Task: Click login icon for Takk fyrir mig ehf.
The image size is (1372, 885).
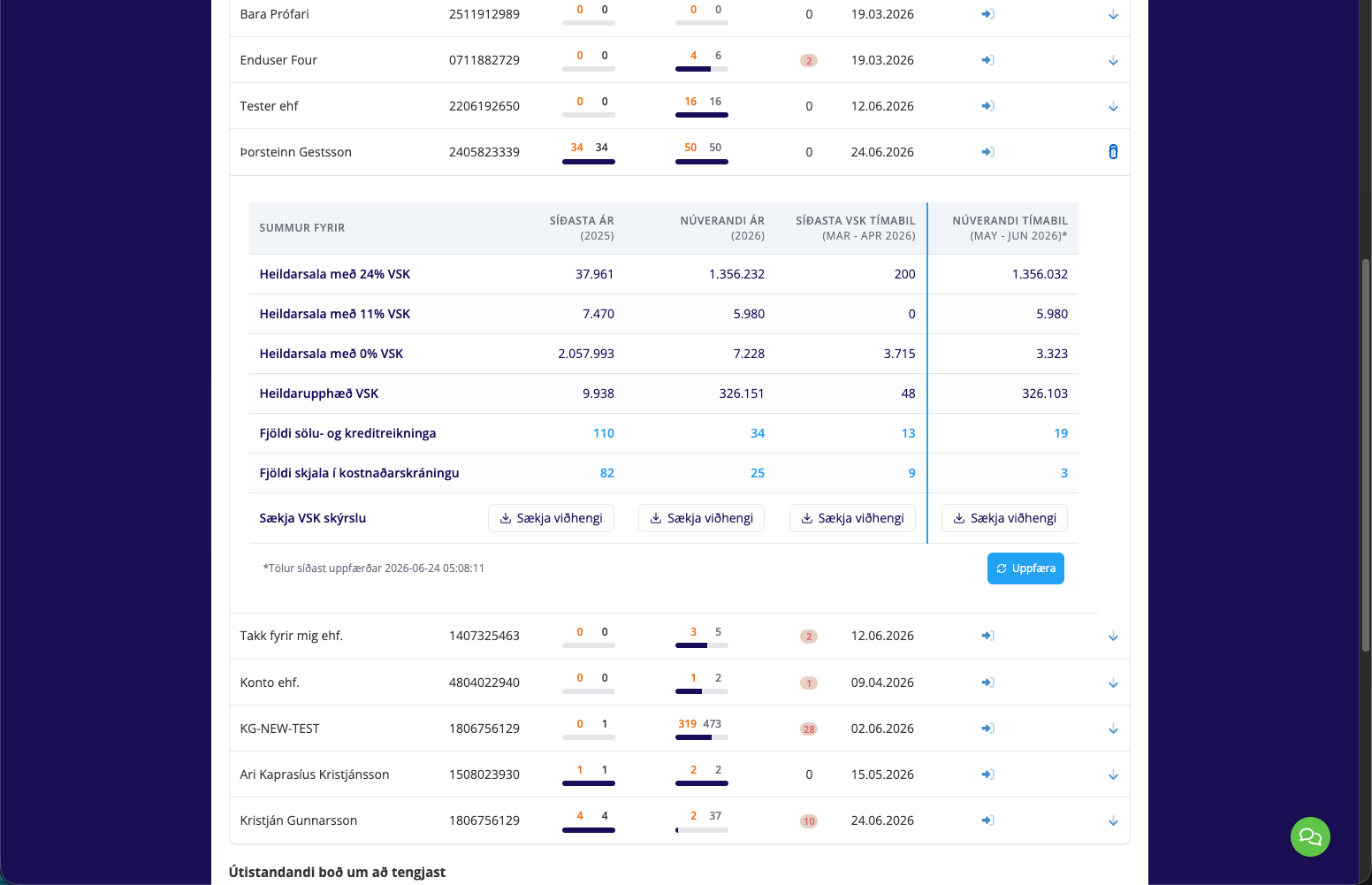Action: pyautogui.click(x=987, y=636)
